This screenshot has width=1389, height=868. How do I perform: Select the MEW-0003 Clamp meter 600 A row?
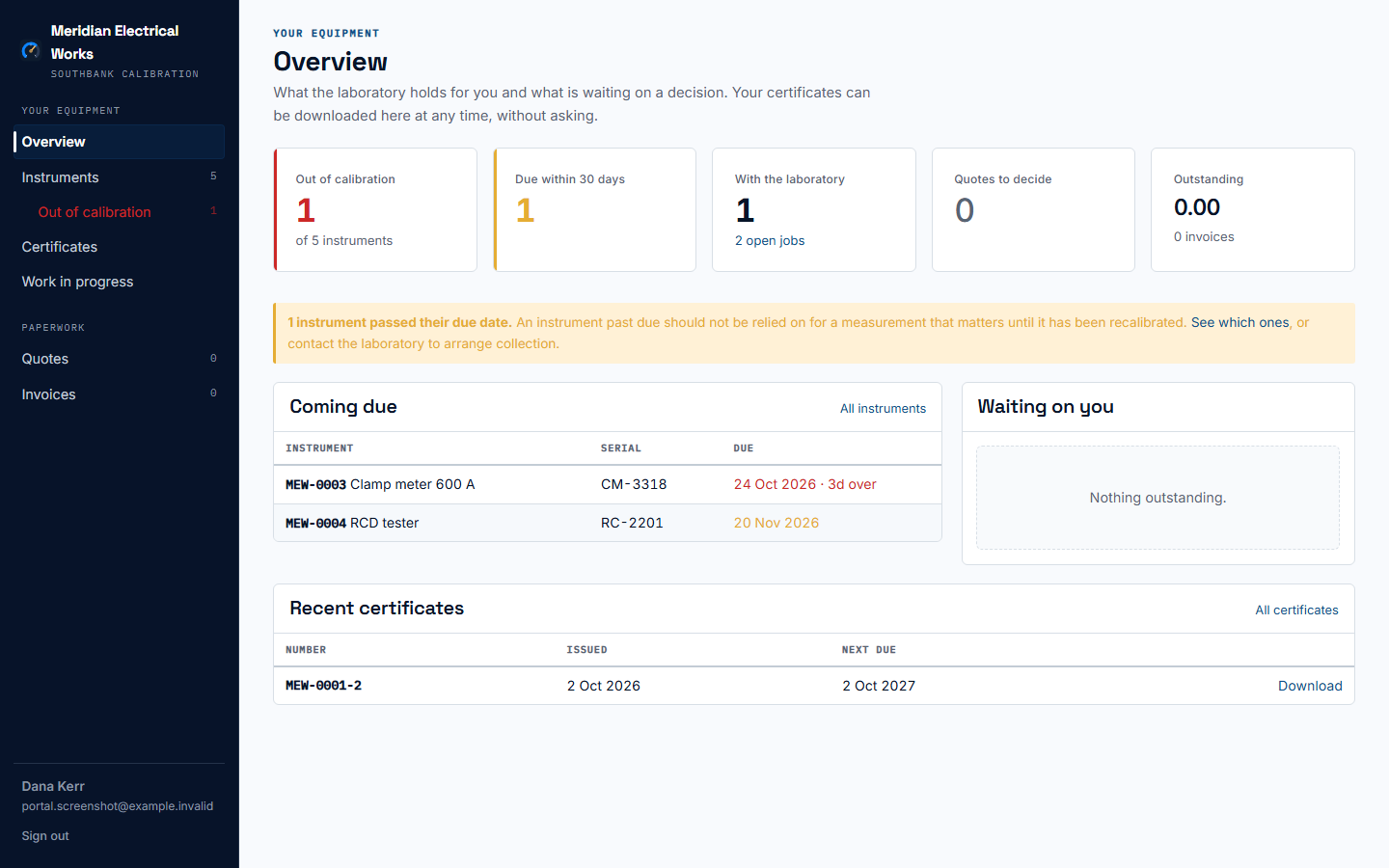coord(608,484)
